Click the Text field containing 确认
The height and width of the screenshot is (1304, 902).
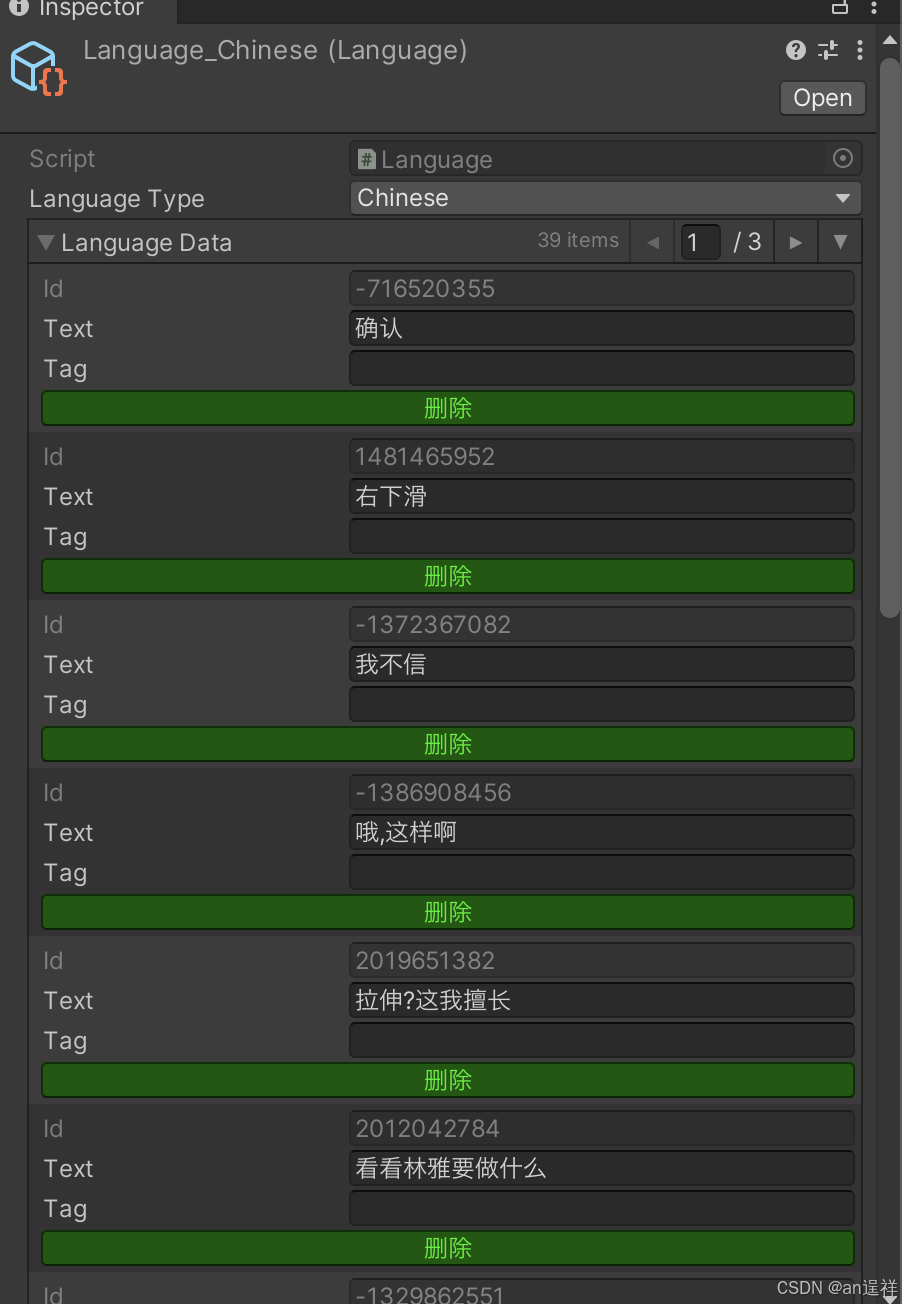pyautogui.click(x=601, y=328)
